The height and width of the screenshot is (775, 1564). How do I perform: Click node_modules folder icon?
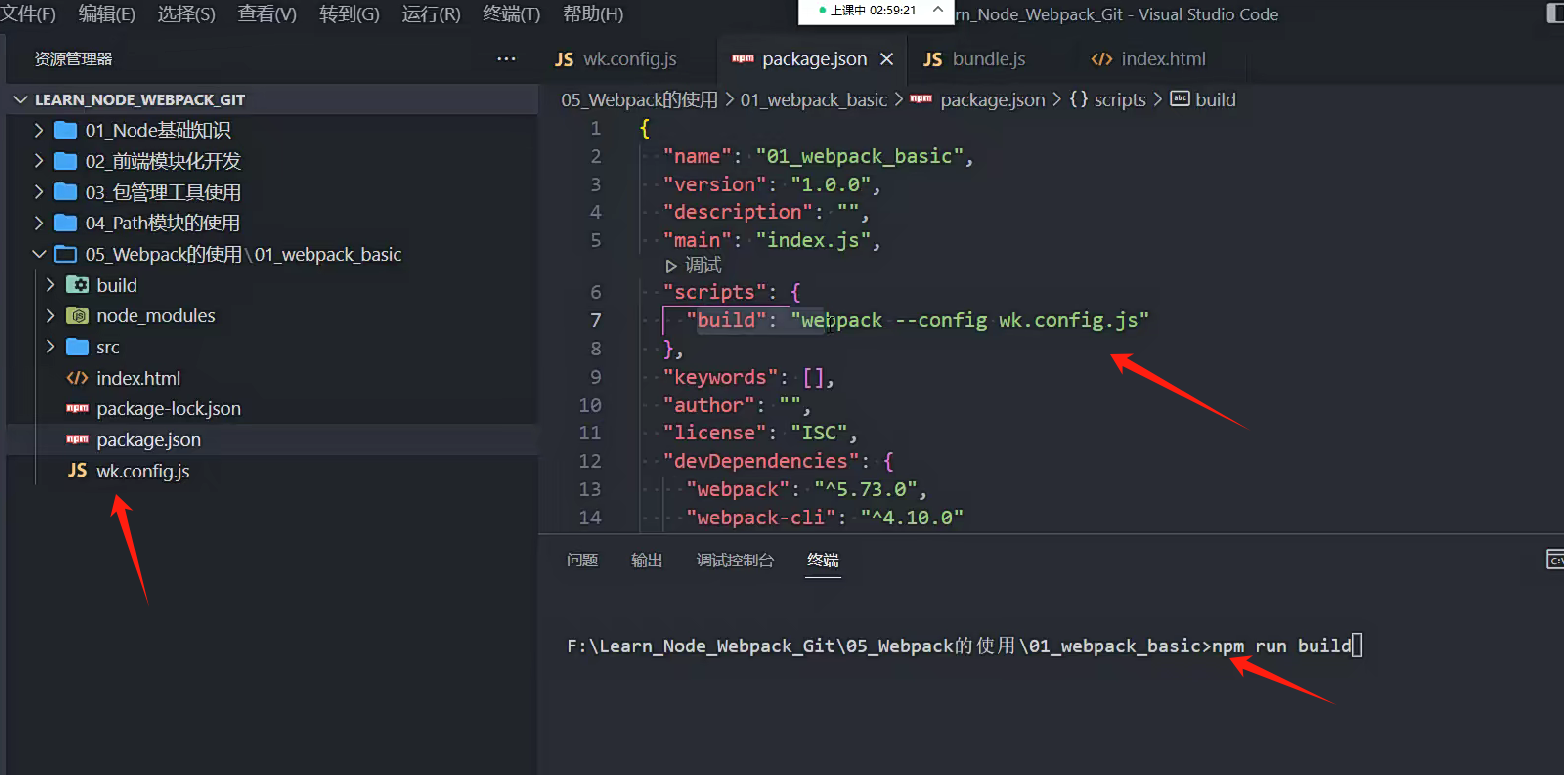tap(77, 316)
